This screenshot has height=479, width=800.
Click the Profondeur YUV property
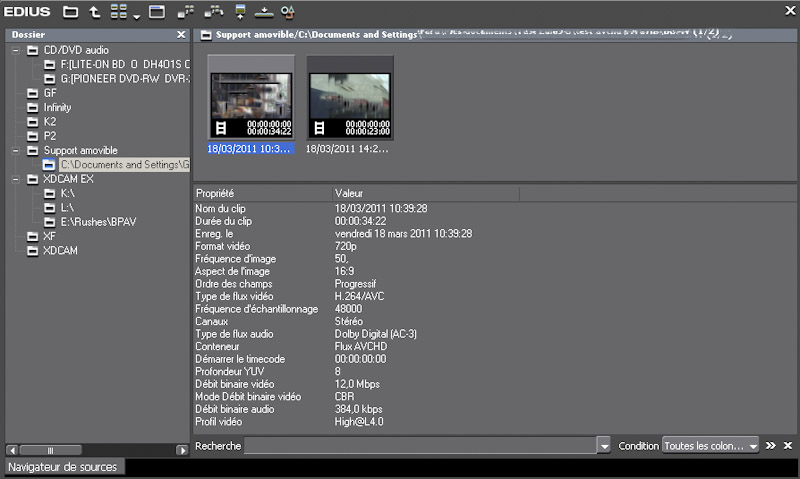(230, 371)
